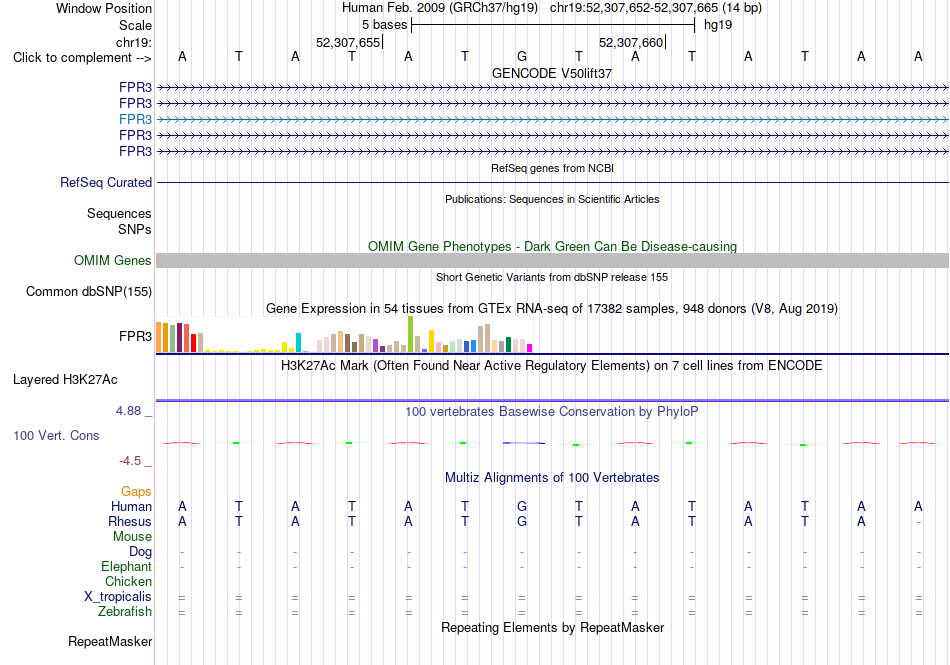Select the Human species label
950x665 pixels.
[131, 506]
